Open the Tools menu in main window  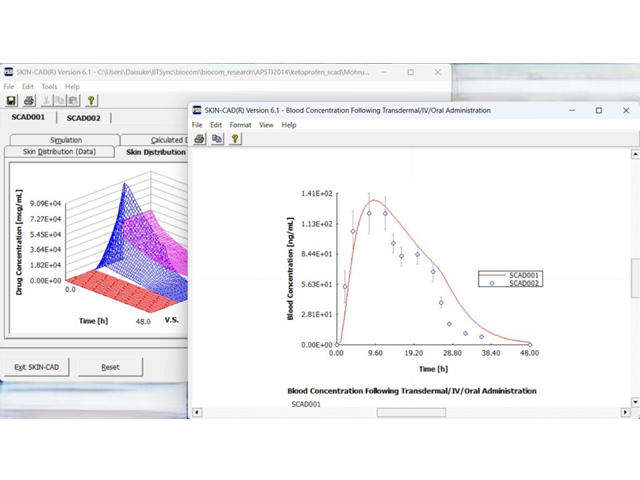pyautogui.click(x=49, y=87)
